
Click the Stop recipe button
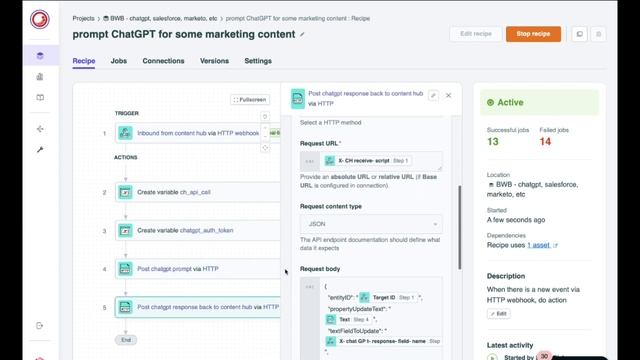click(x=533, y=34)
